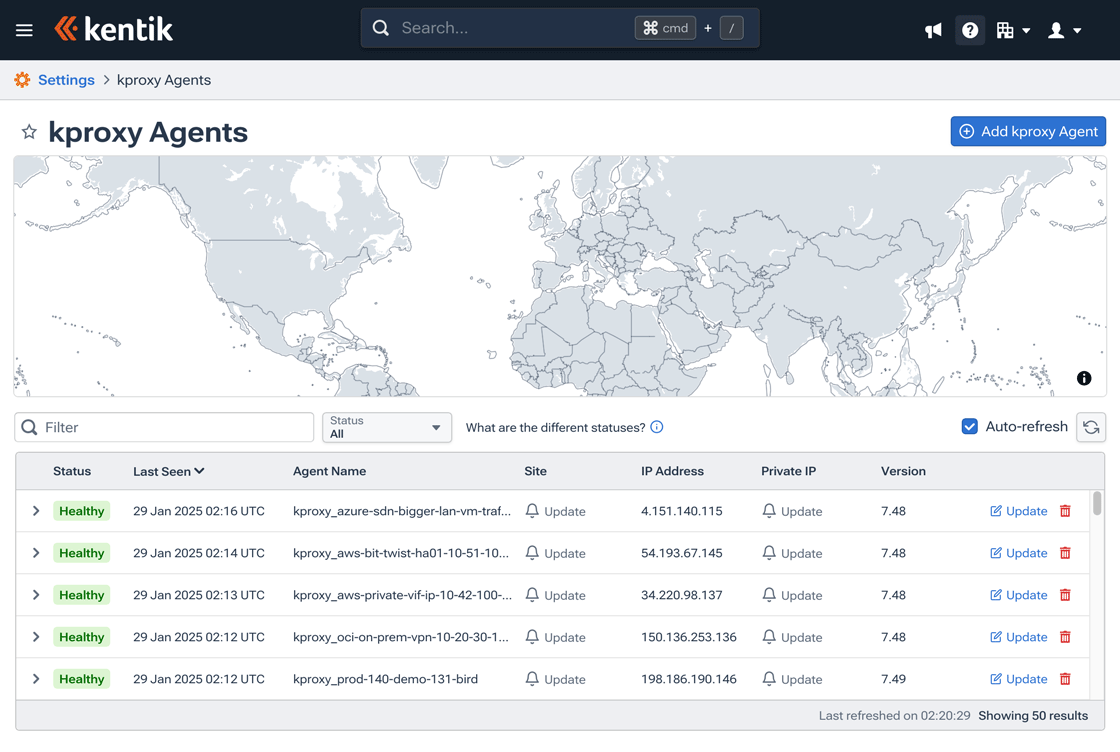Update version on the kproxy_prod agent row
The image size is (1120, 752).
tap(1018, 678)
